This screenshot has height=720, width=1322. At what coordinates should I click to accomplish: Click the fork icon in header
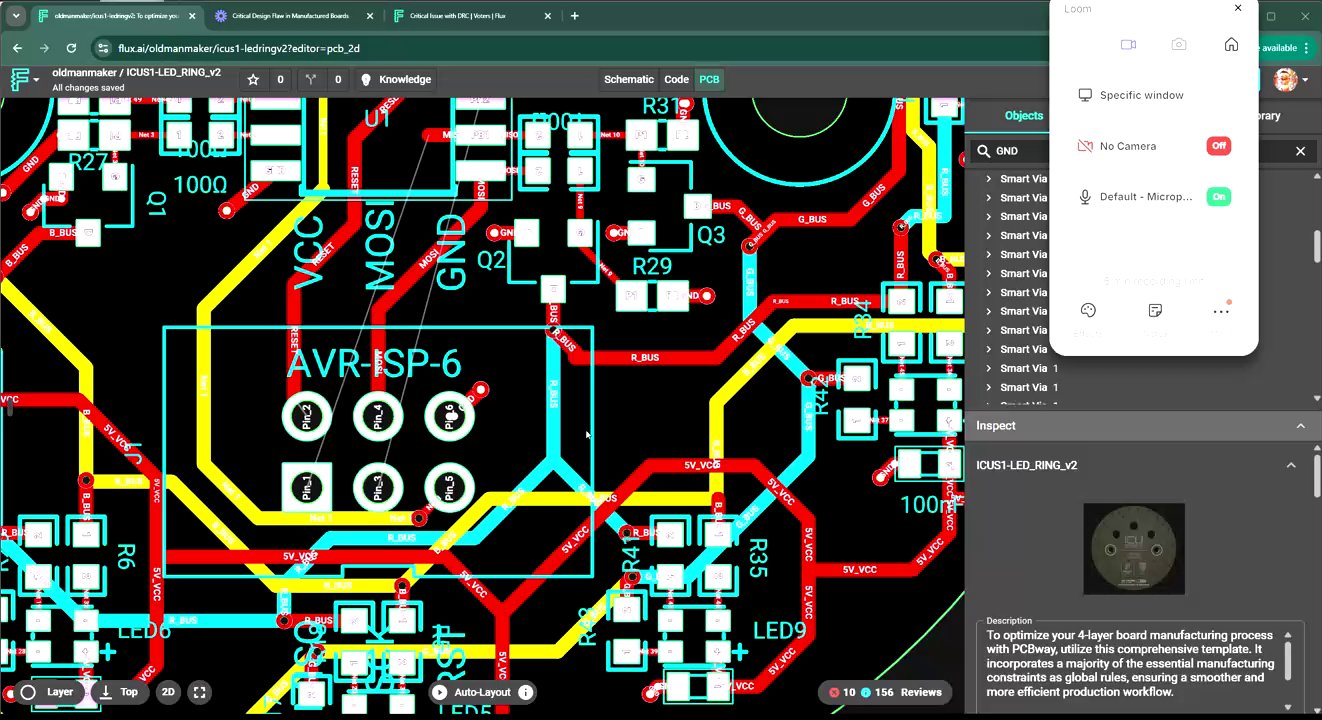click(311, 80)
